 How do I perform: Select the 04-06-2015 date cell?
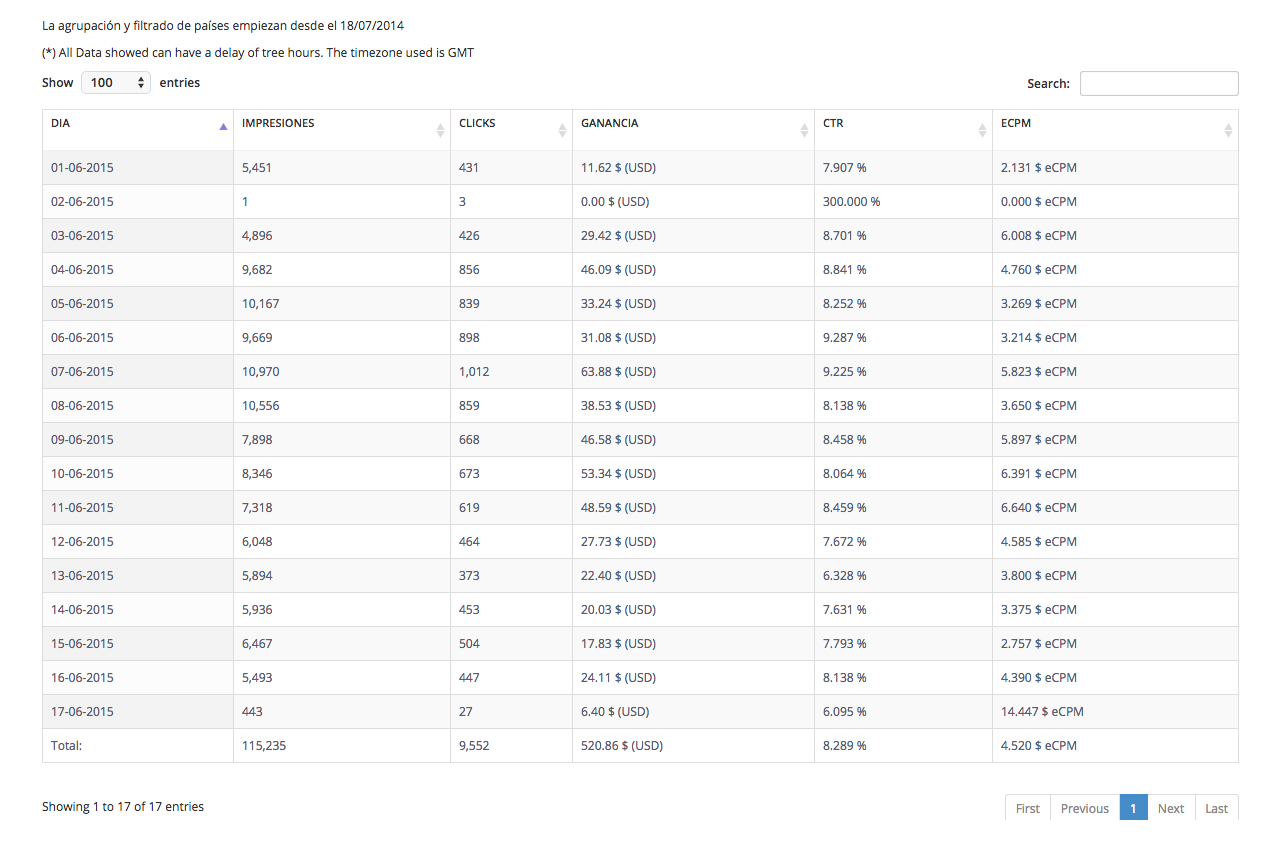(138, 270)
